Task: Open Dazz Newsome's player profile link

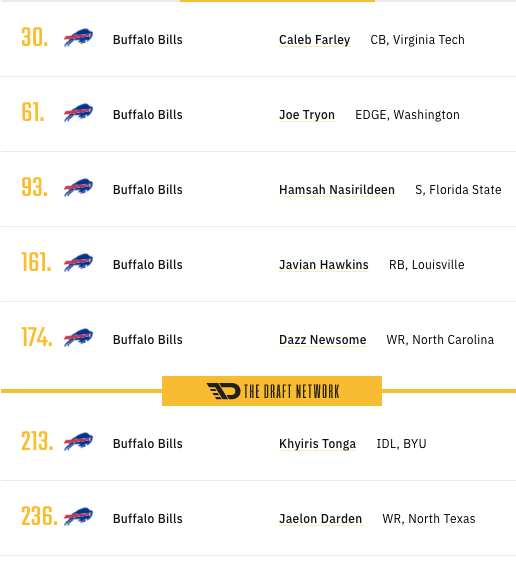Action: point(322,340)
